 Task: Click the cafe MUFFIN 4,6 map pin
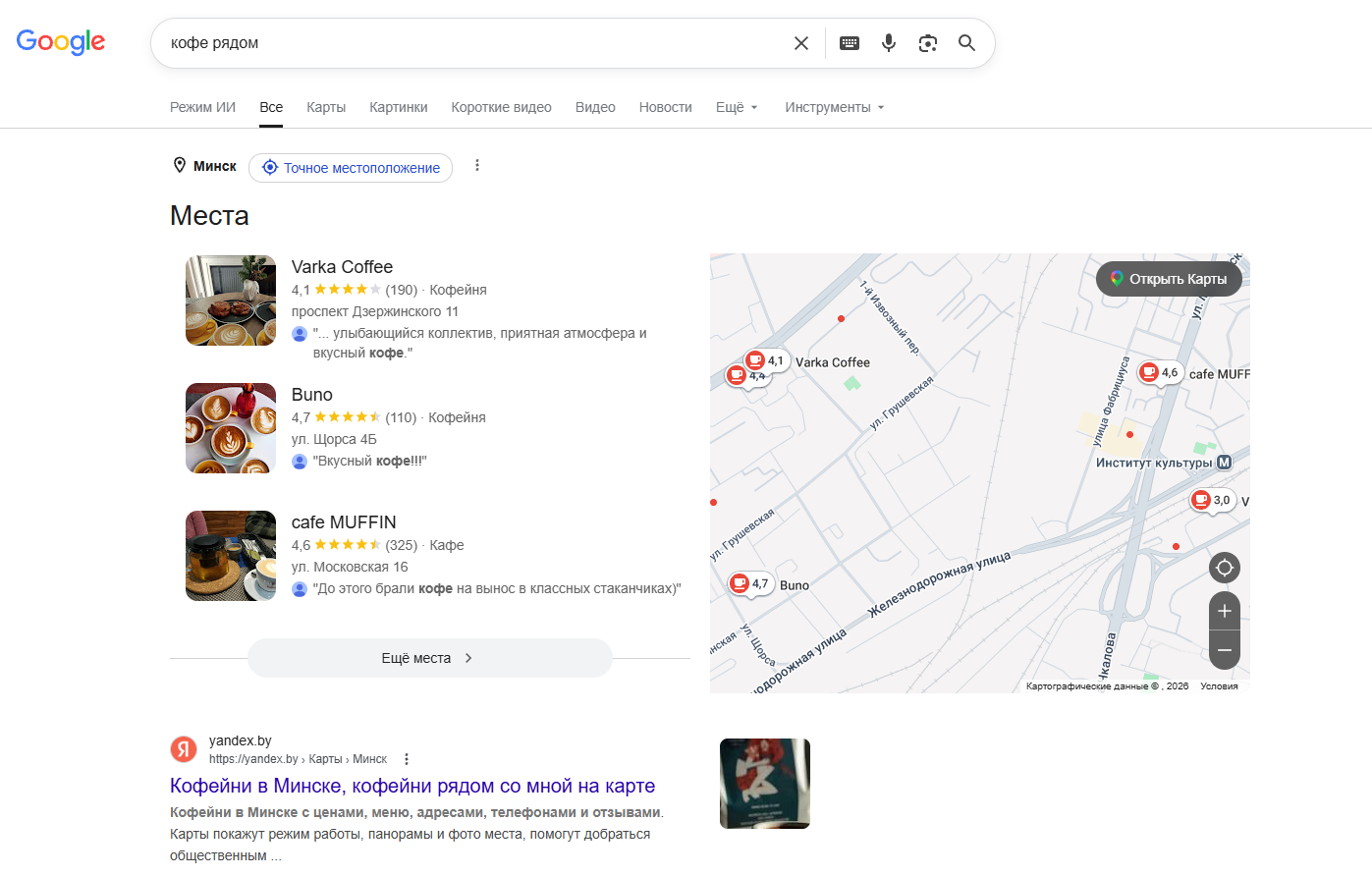click(x=1160, y=373)
